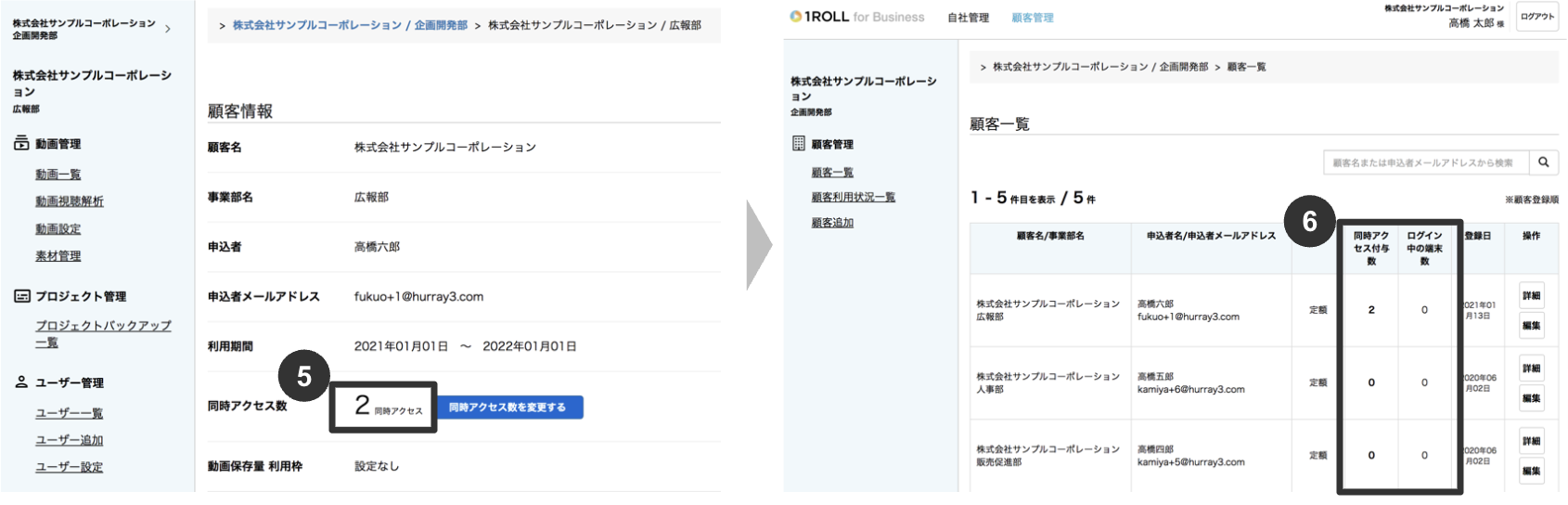This screenshot has width=1568, height=505.
Task: Click email kamiya+5@hurray3.com in table
Action: pyautogui.click(x=1191, y=461)
